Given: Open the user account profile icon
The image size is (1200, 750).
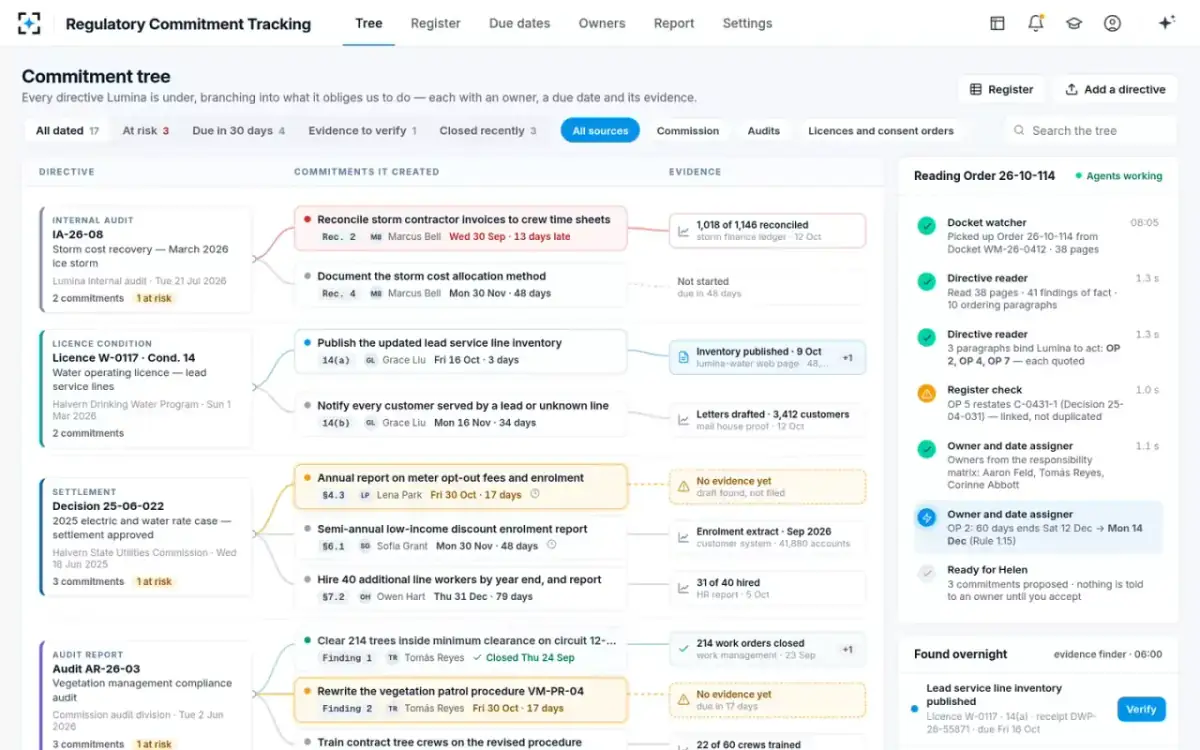Looking at the screenshot, I should point(1112,23).
